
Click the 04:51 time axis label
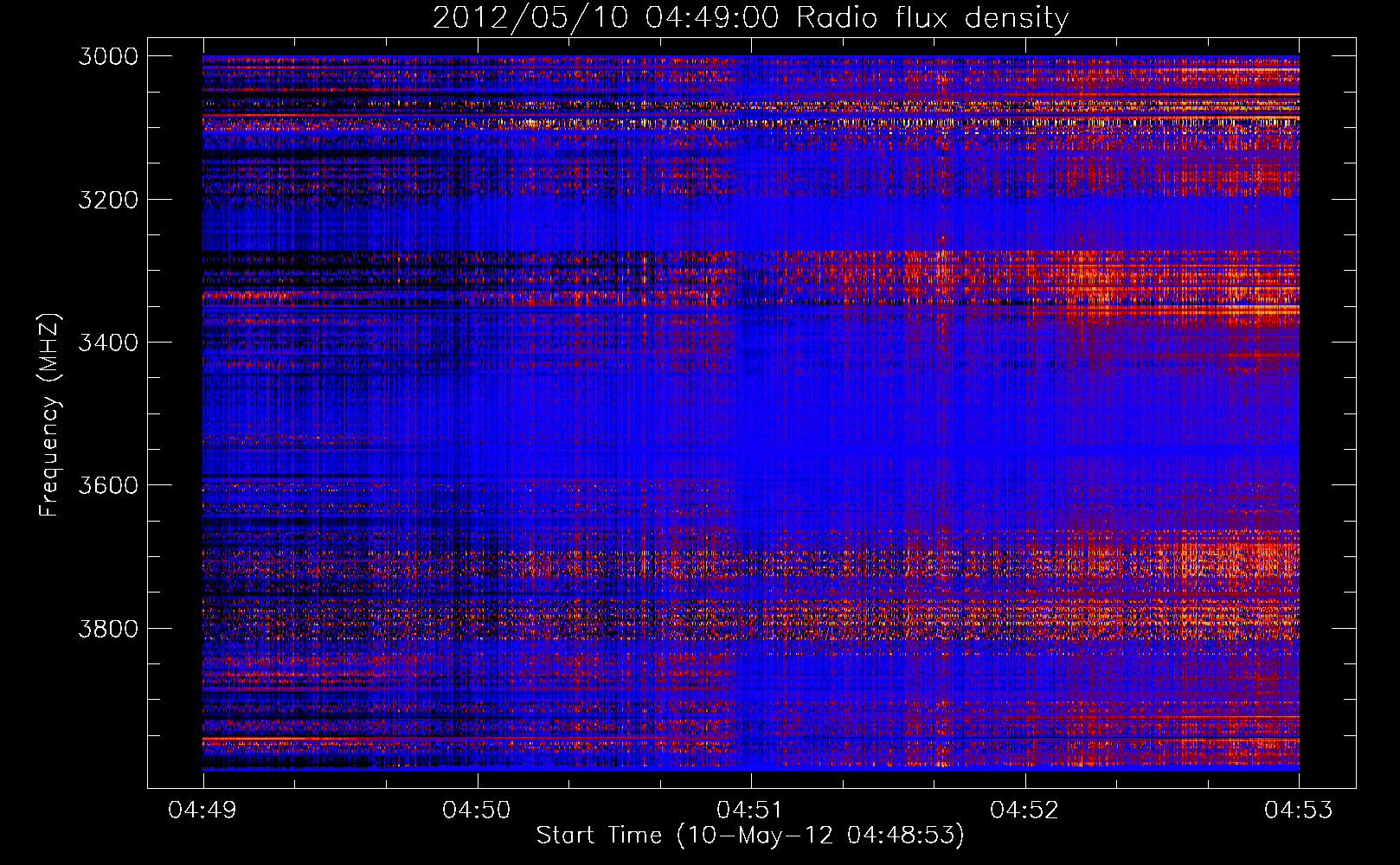coord(751,811)
